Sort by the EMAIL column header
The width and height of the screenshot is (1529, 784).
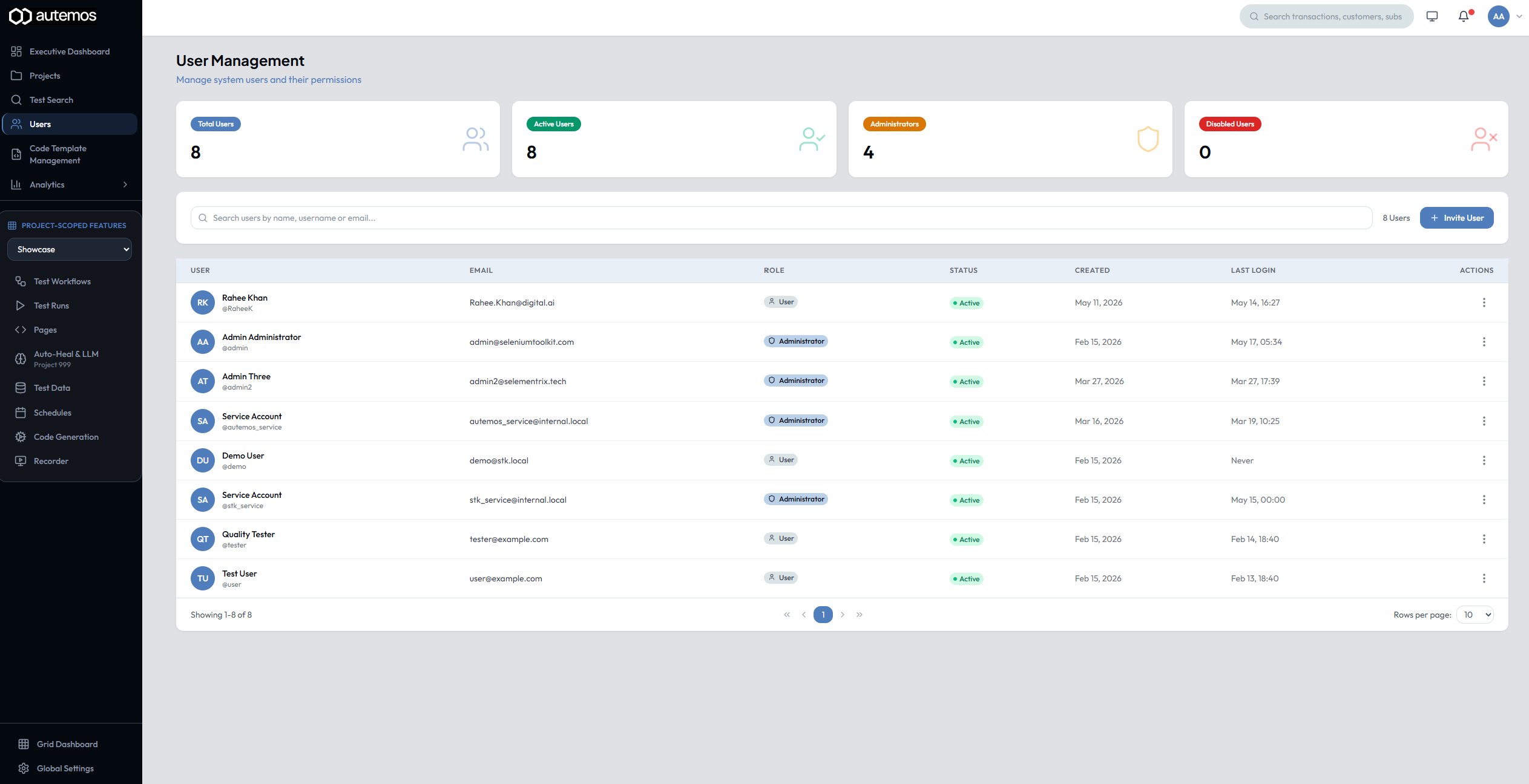coord(481,270)
